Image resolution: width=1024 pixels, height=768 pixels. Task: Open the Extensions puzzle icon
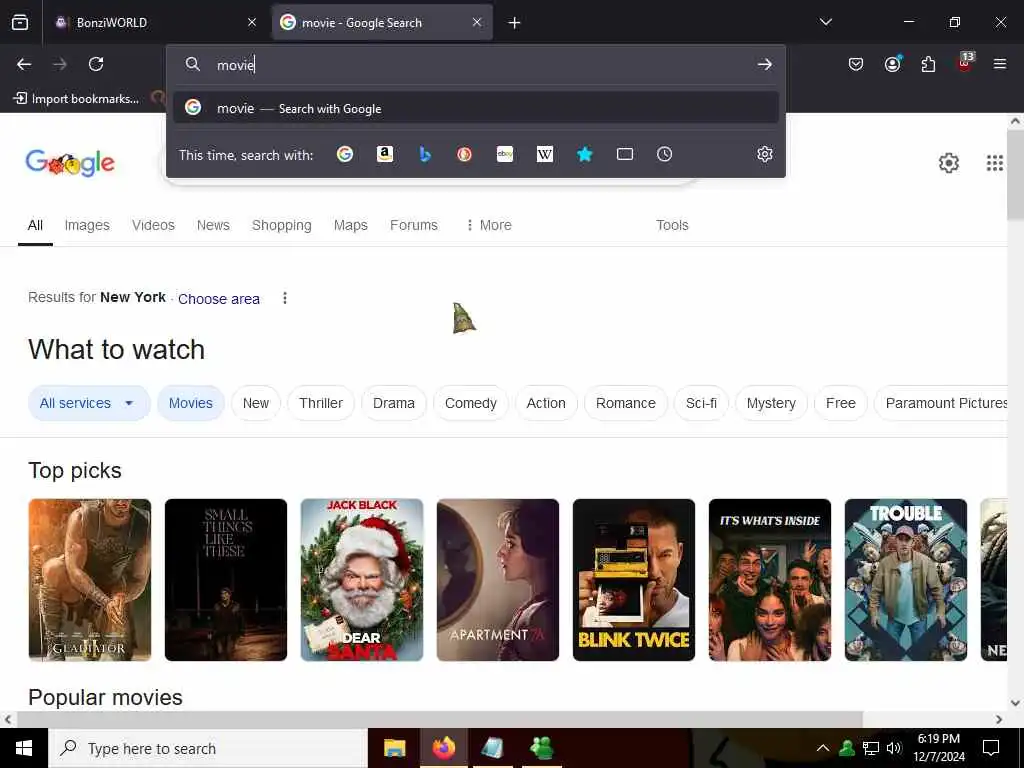(928, 64)
